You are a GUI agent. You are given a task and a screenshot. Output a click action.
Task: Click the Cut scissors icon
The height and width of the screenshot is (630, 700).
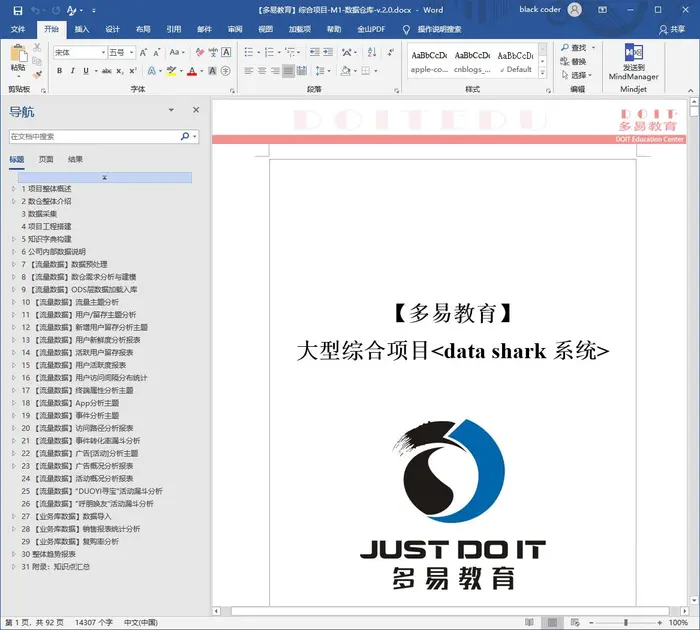click(x=37, y=47)
